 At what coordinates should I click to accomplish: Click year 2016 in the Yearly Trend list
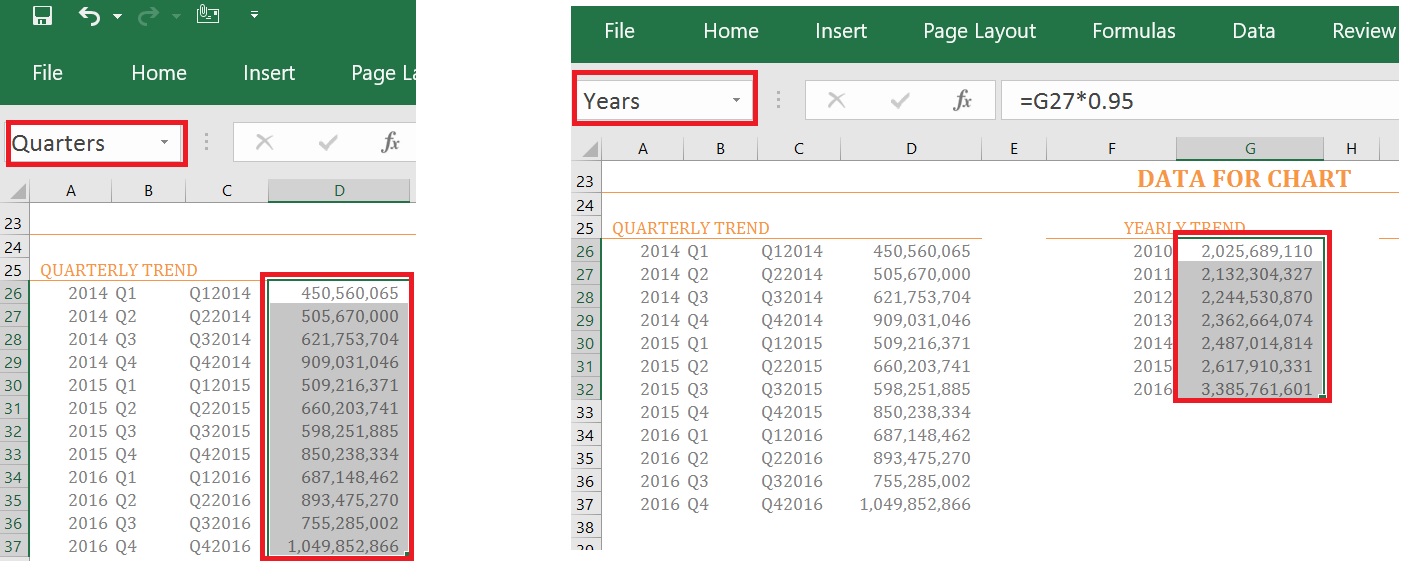point(1152,389)
